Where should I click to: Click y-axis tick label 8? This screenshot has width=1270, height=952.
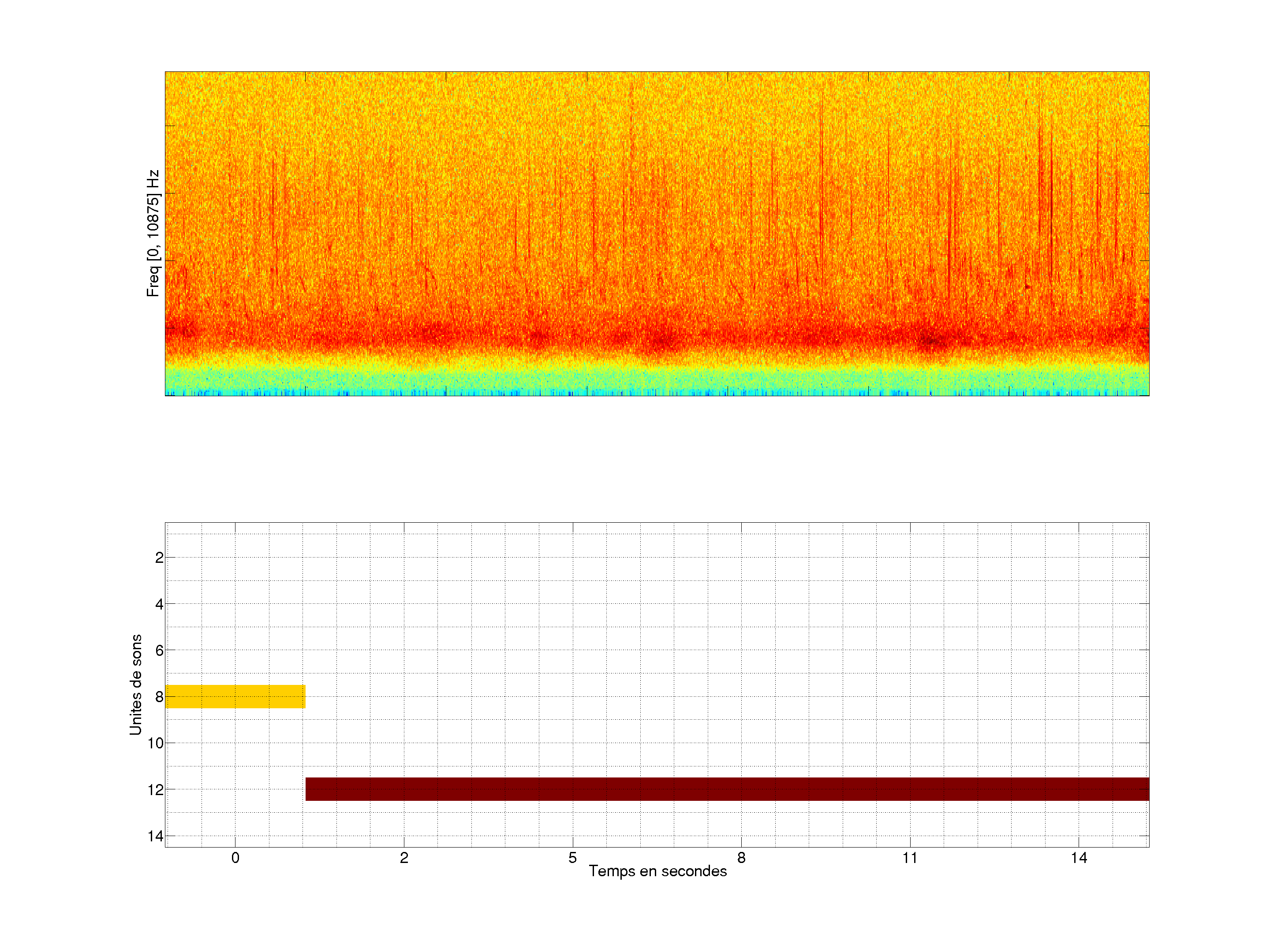[x=159, y=697]
